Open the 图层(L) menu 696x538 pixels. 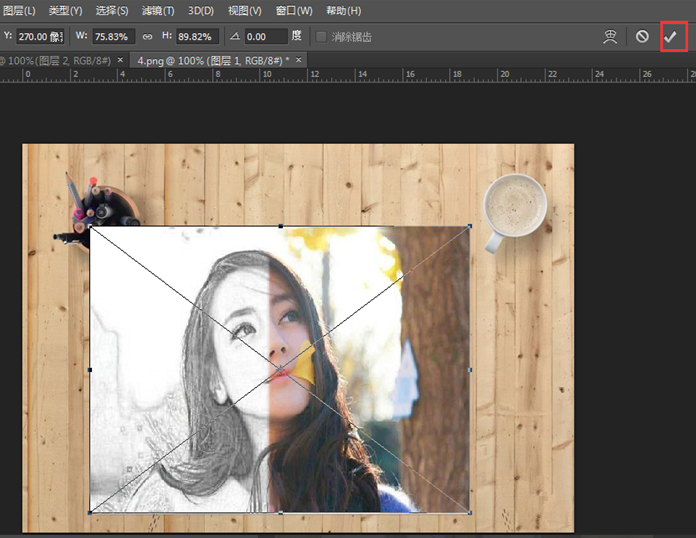tap(18, 11)
